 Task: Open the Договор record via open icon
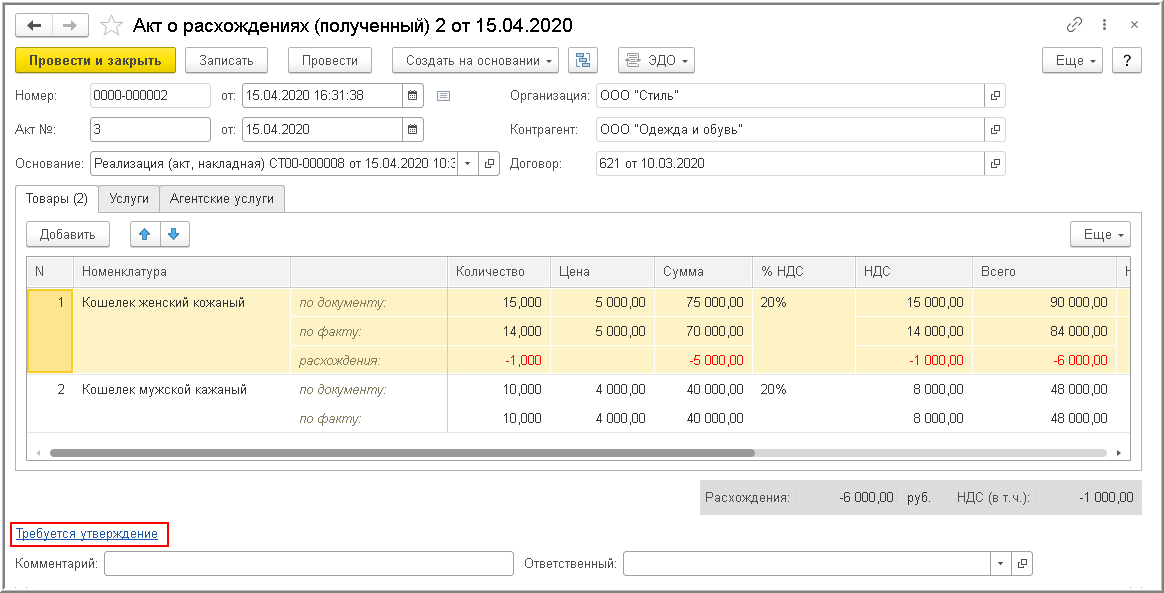tap(995, 164)
